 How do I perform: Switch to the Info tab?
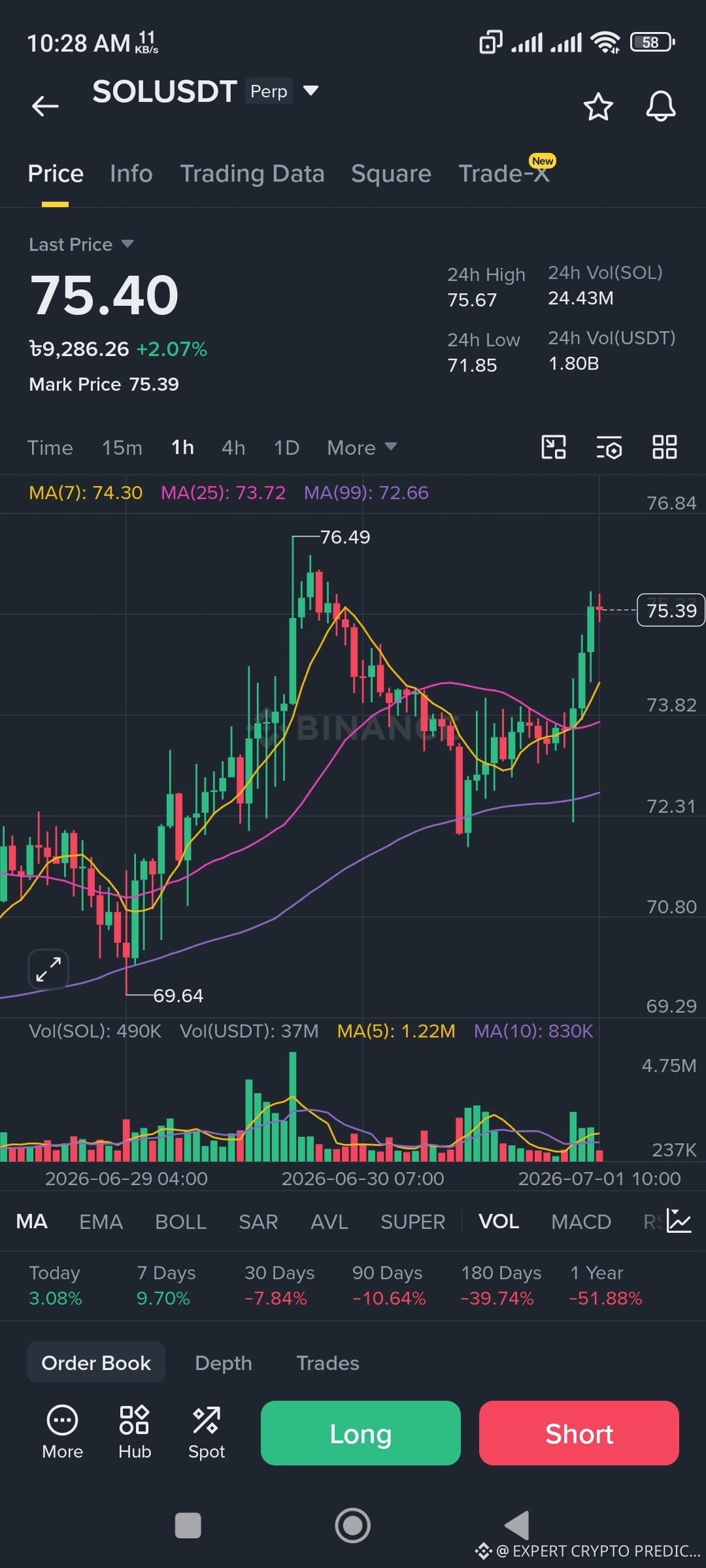click(131, 174)
